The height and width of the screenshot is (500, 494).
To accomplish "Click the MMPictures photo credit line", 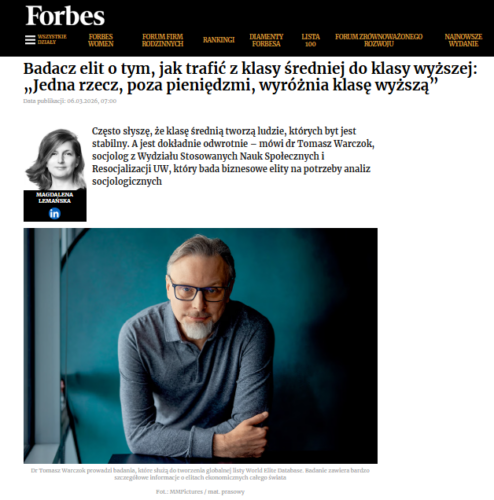I will click(x=200, y=492).
